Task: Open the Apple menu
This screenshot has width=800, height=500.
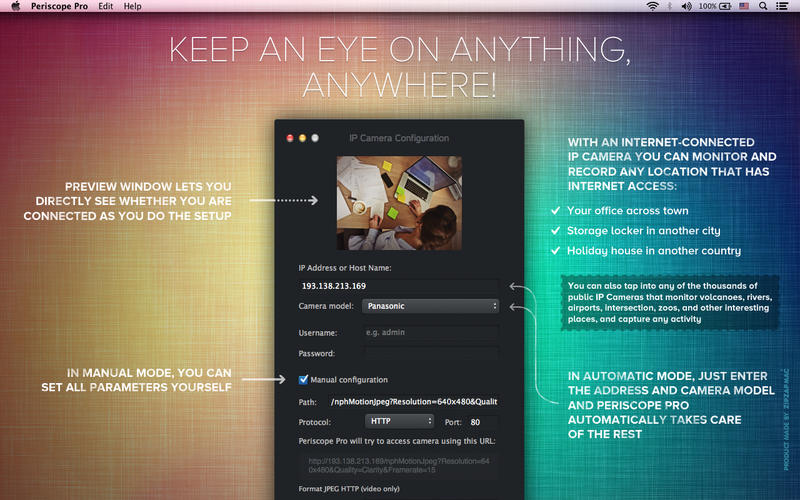Action: [16, 6]
